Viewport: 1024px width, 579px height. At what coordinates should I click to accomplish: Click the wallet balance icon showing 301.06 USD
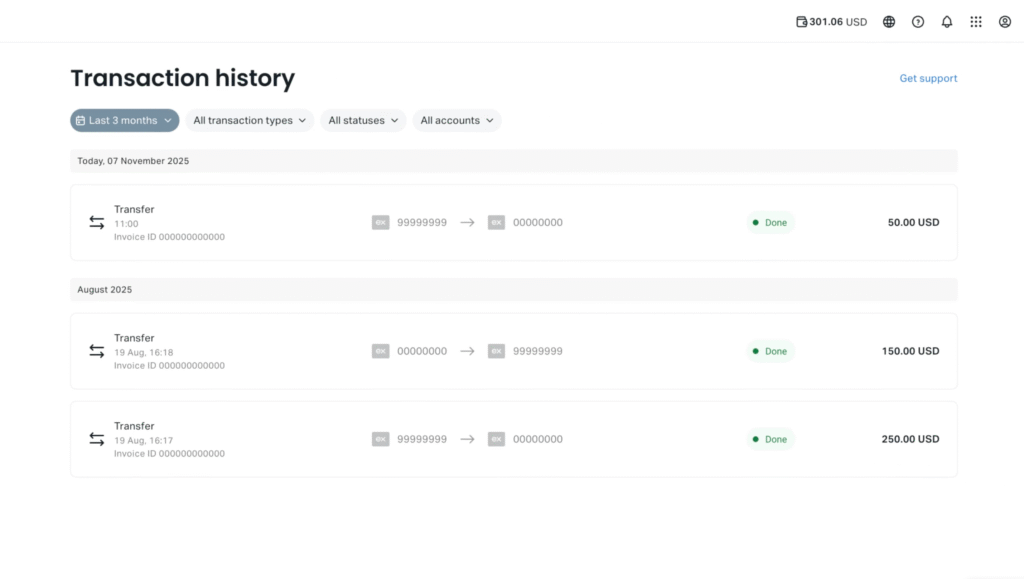(801, 22)
